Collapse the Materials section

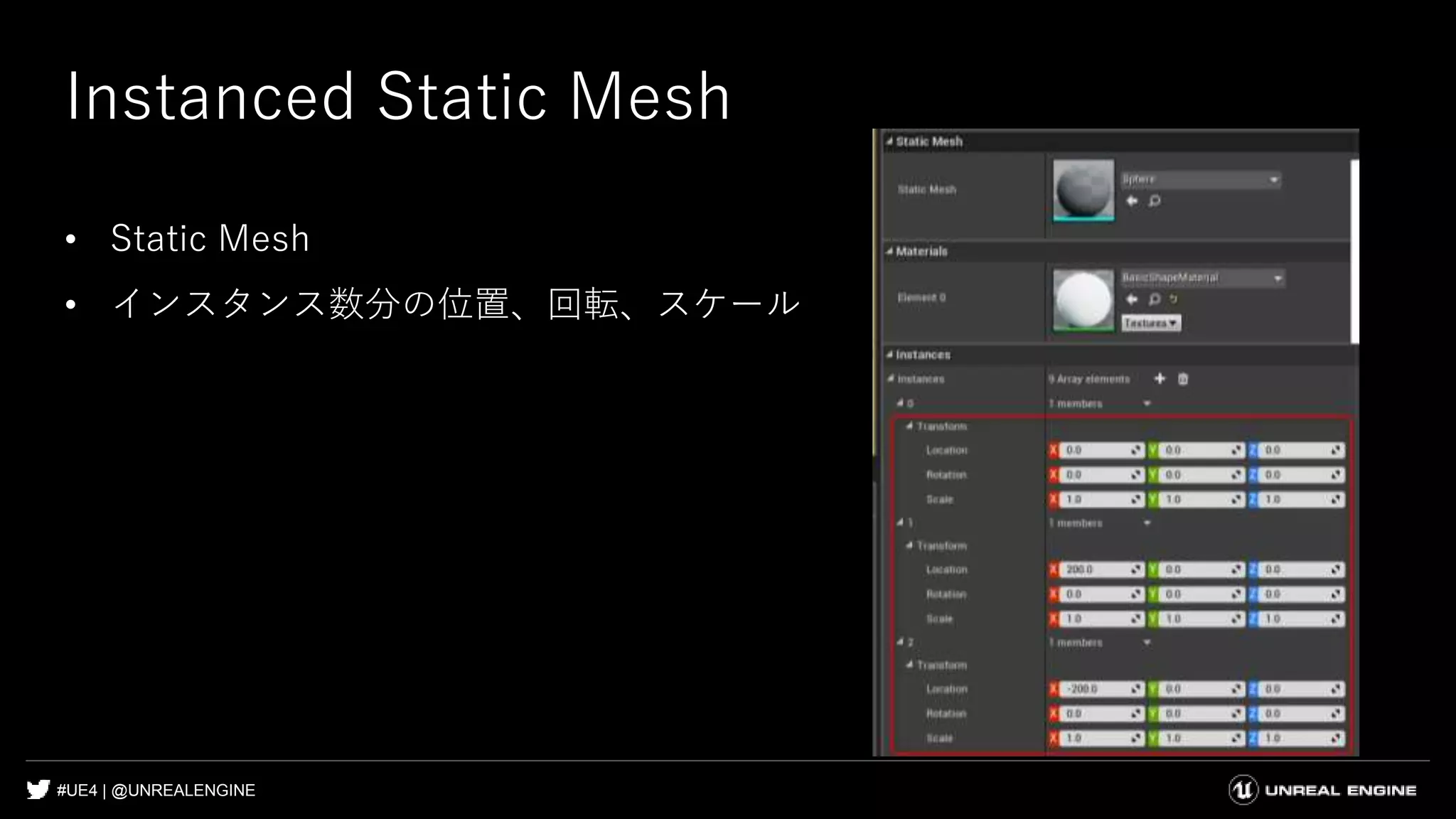tap(889, 251)
